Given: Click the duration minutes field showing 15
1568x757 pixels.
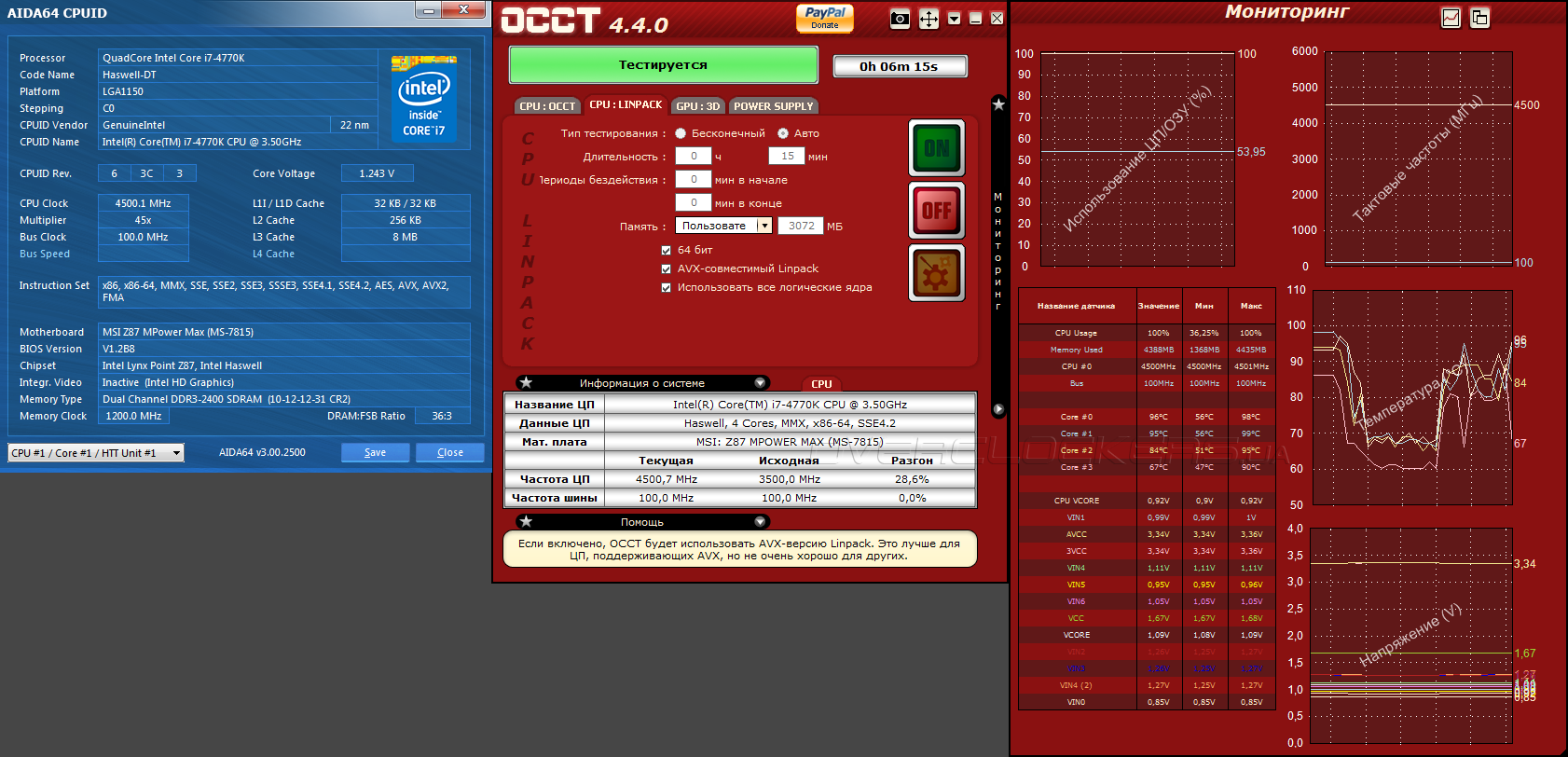Looking at the screenshot, I should click(x=787, y=156).
